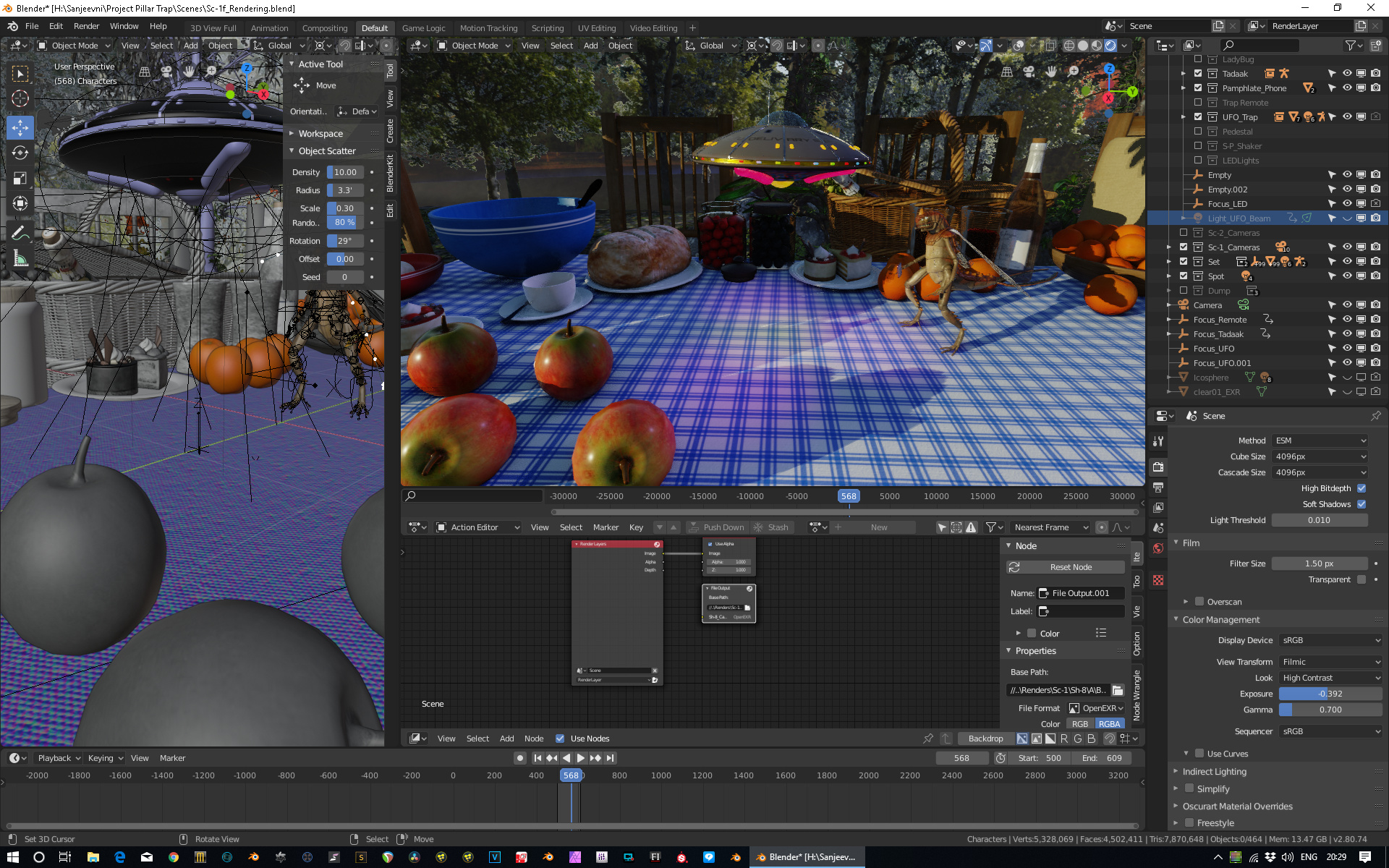The width and height of the screenshot is (1389, 868).
Task: Open Windows Start menu
Action: (x=12, y=857)
